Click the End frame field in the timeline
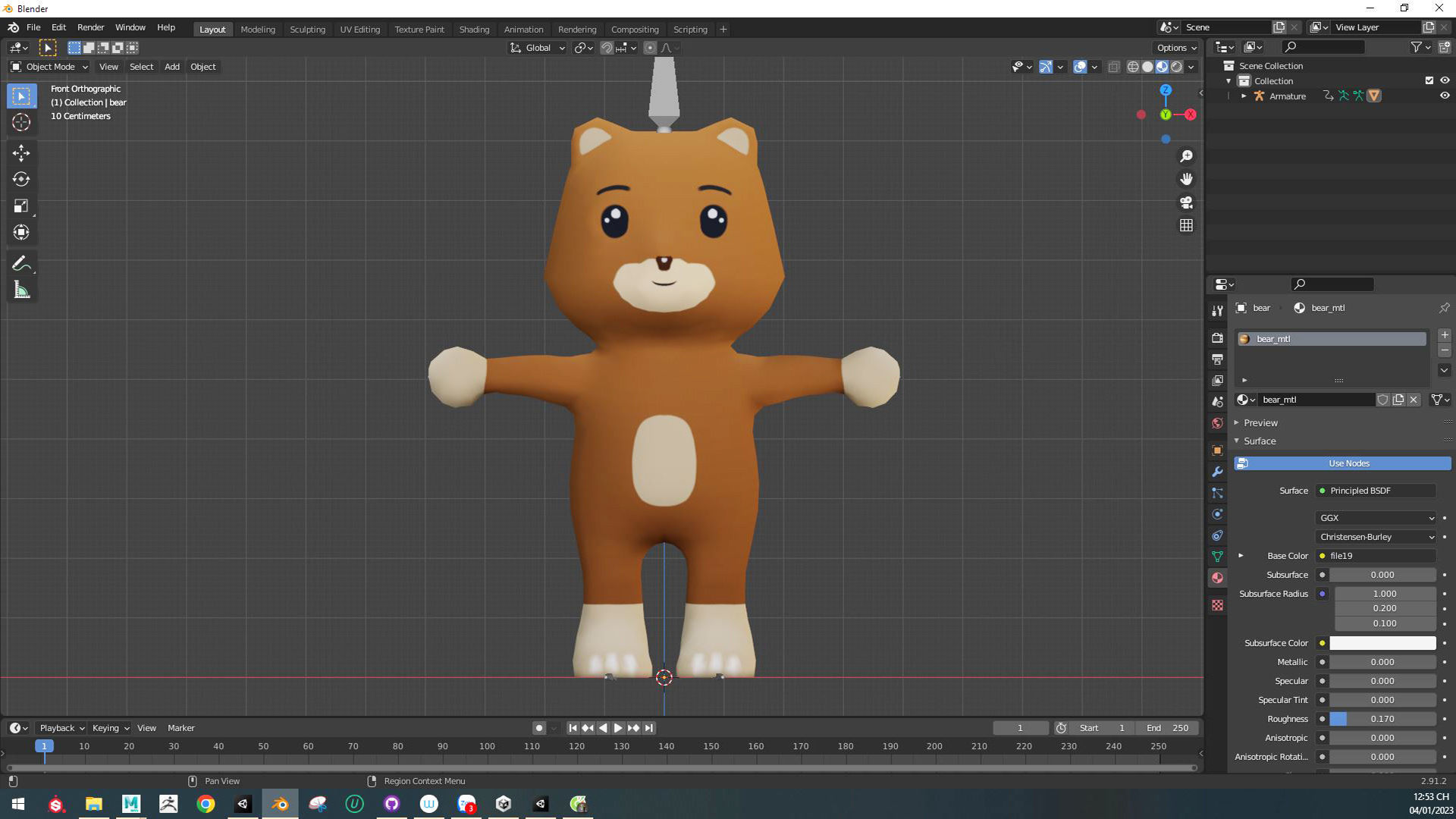The height and width of the screenshot is (819, 1456). tap(1168, 728)
